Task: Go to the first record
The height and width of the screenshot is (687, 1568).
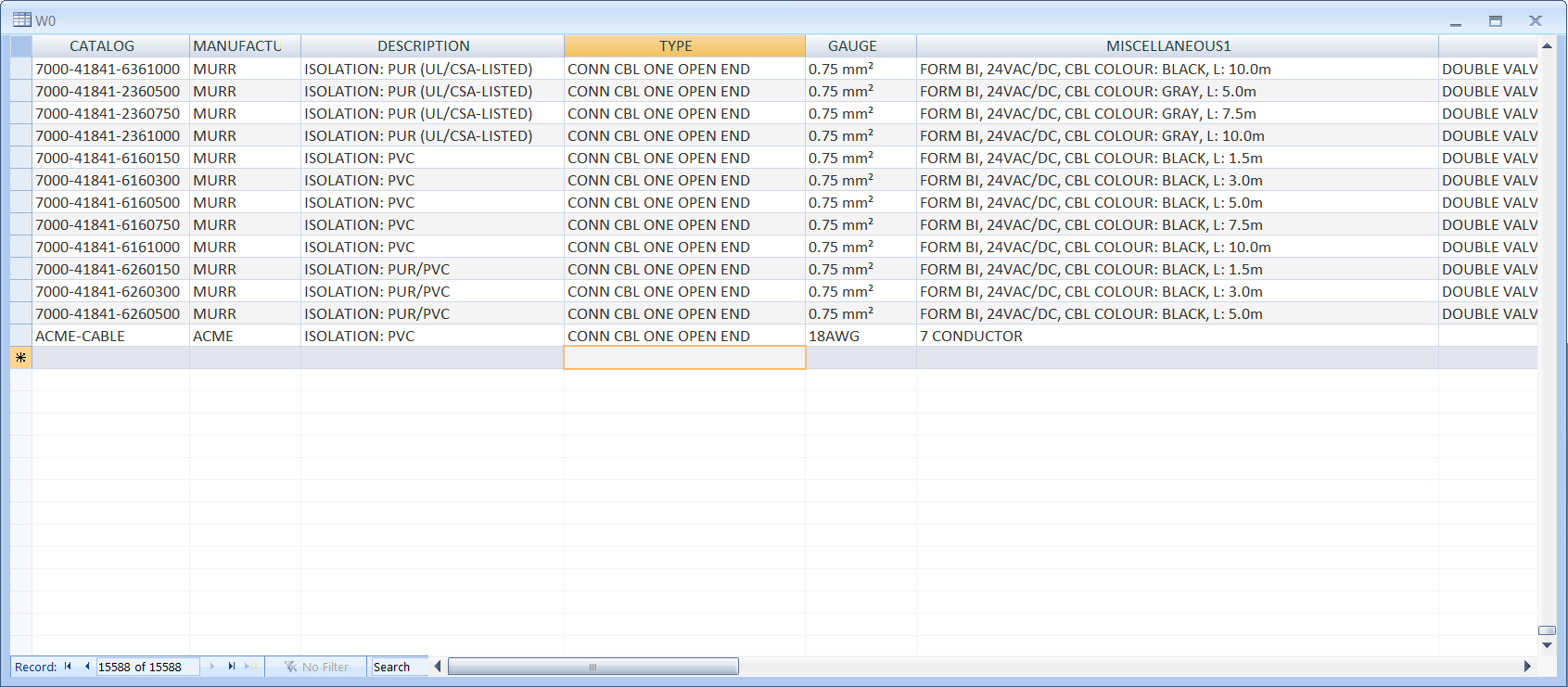Action: [68, 667]
